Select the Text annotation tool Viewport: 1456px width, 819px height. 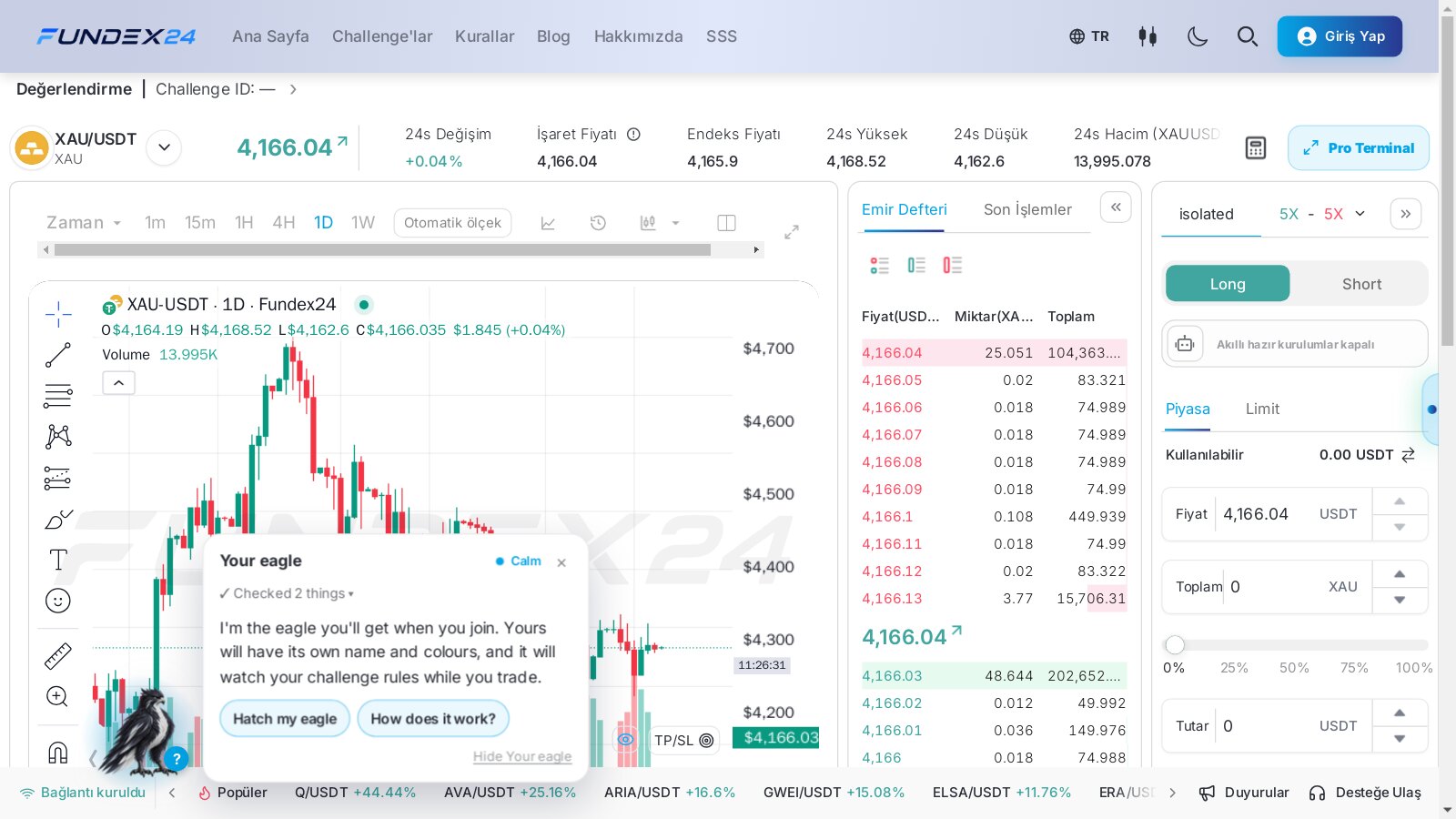click(58, 560)
